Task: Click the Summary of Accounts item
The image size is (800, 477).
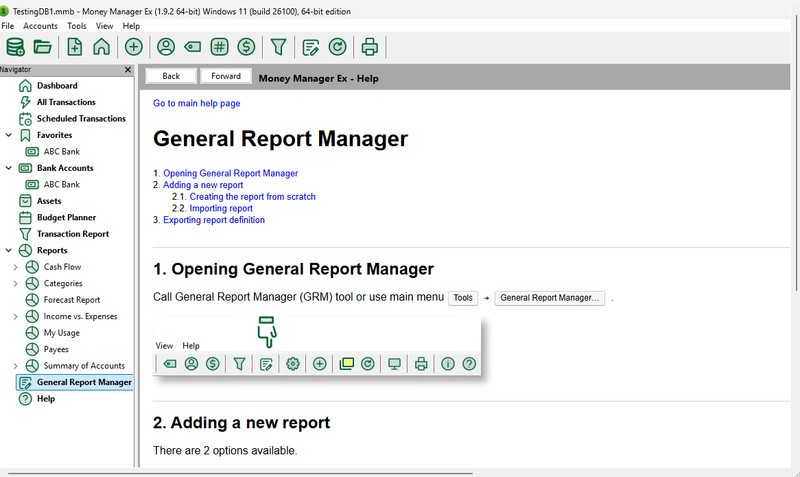Action: (x=84, y=366)
